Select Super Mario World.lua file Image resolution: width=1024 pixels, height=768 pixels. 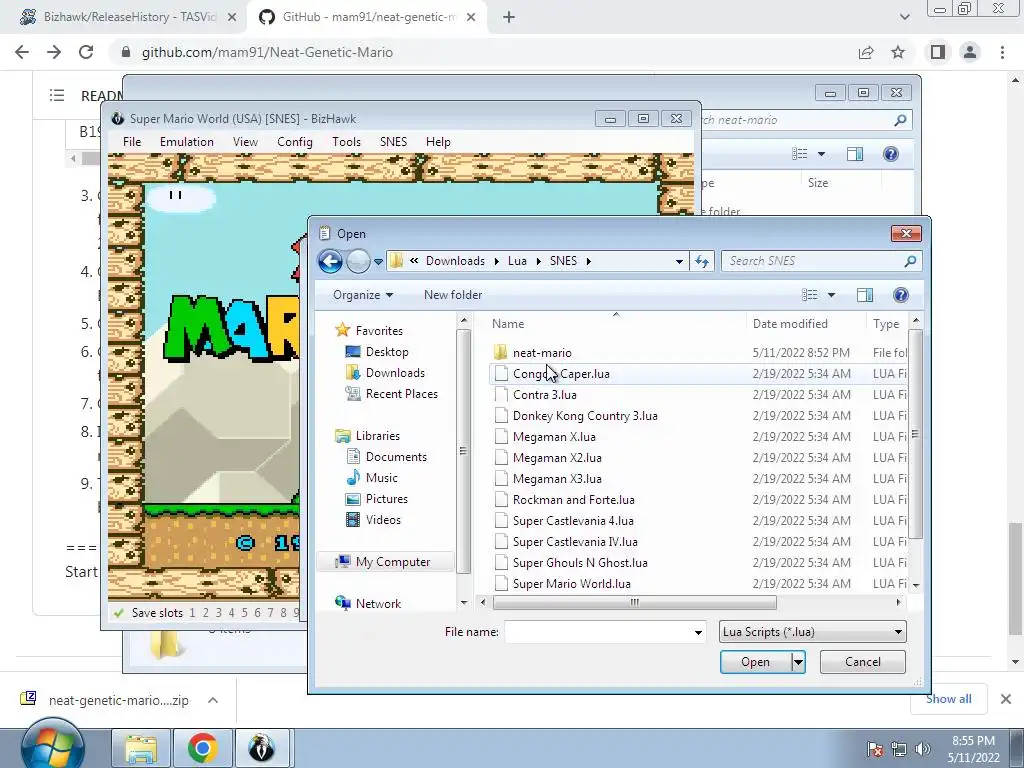click(571, 584)
